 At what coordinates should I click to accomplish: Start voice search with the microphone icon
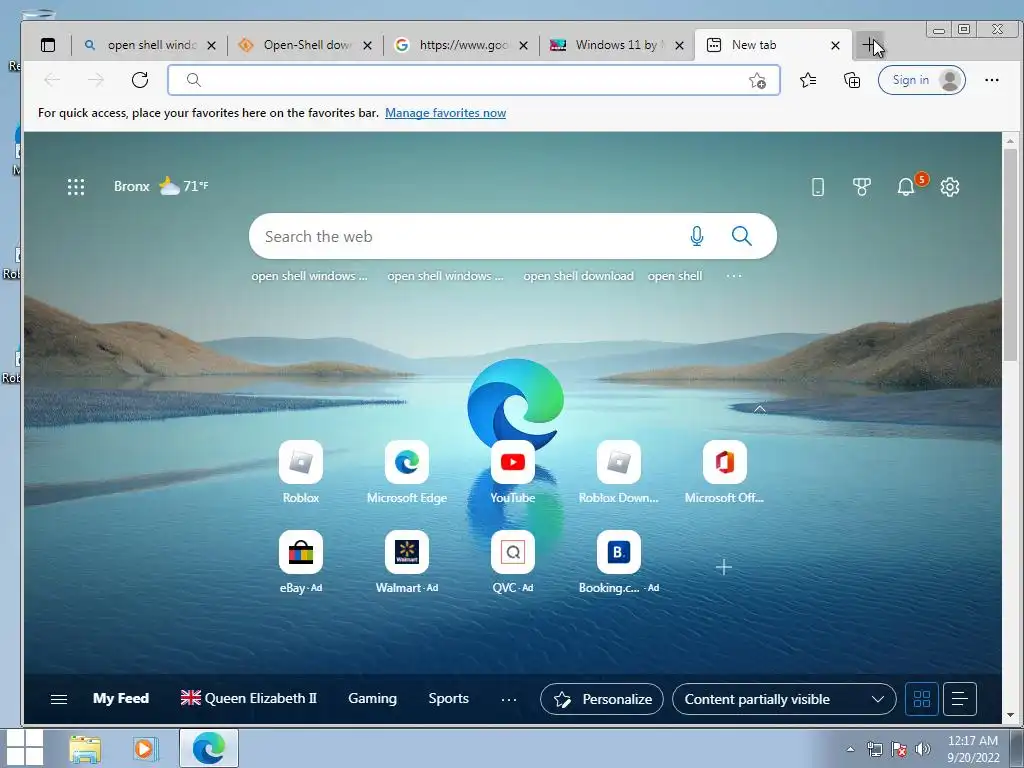click(x=697, y=236)
